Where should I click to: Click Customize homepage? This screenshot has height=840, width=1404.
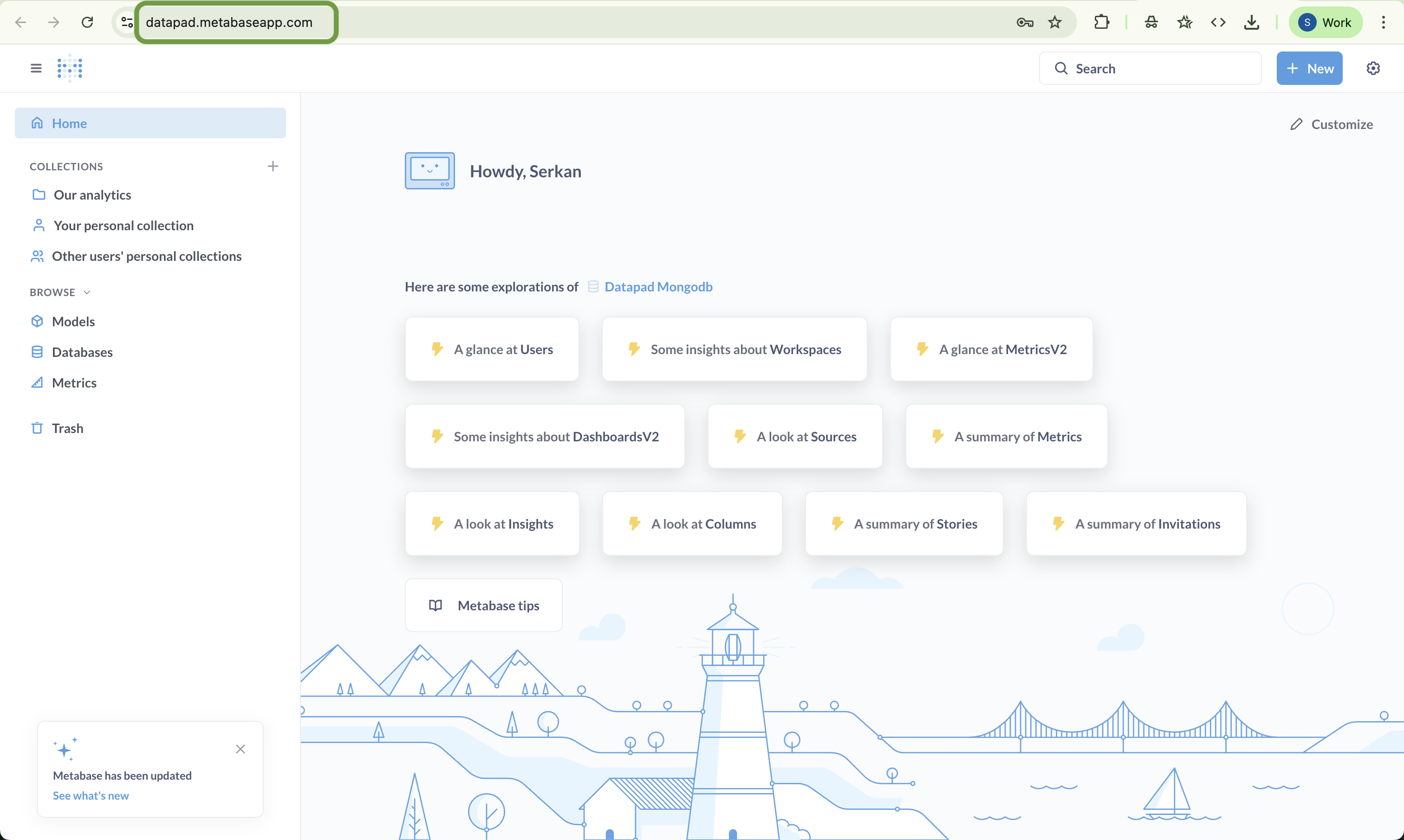1331,124
